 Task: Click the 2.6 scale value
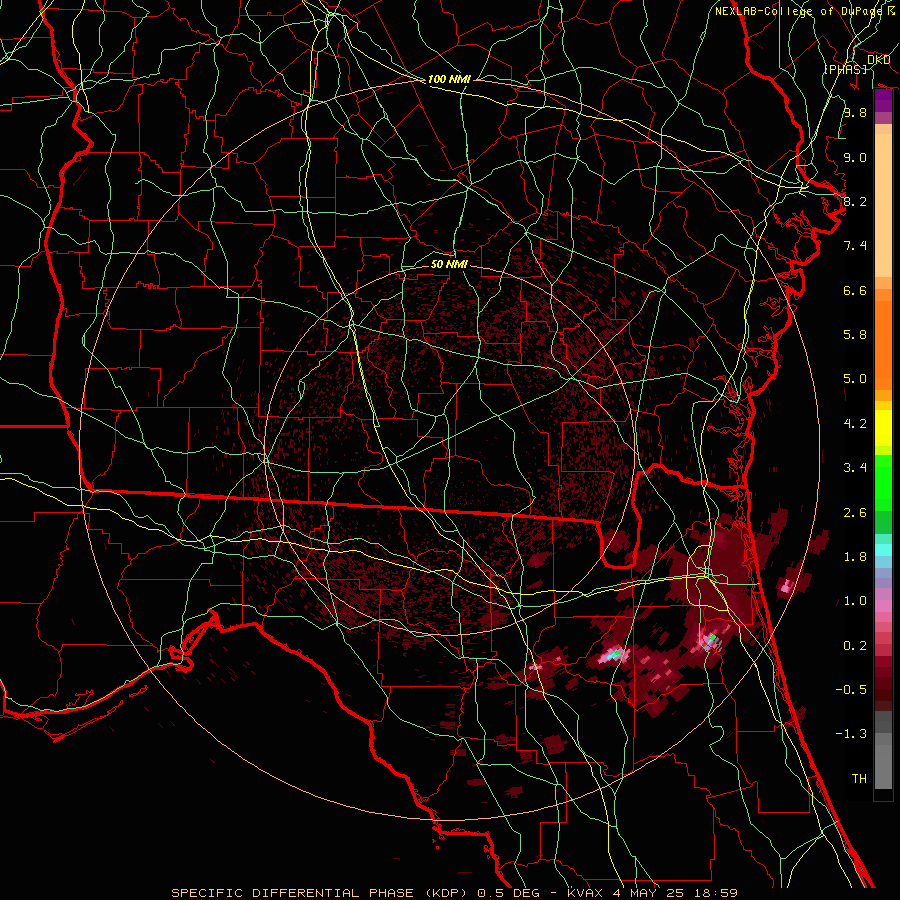(x=855, y=513)
